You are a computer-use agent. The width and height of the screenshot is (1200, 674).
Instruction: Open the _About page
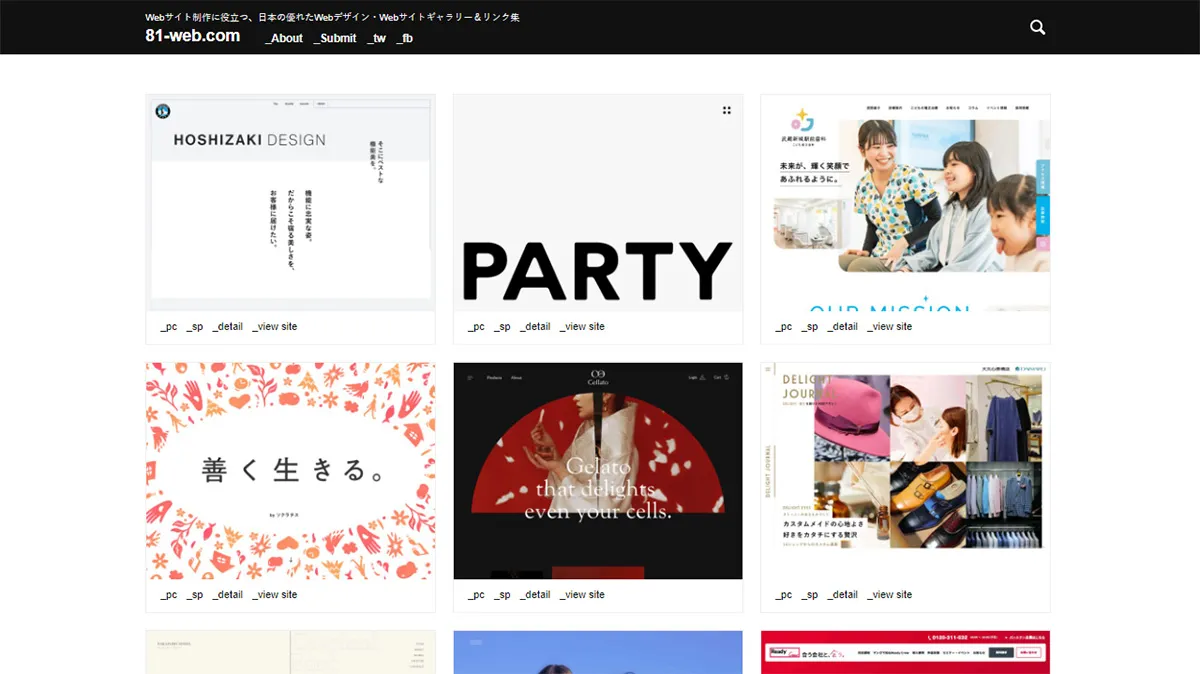[283, 38]
